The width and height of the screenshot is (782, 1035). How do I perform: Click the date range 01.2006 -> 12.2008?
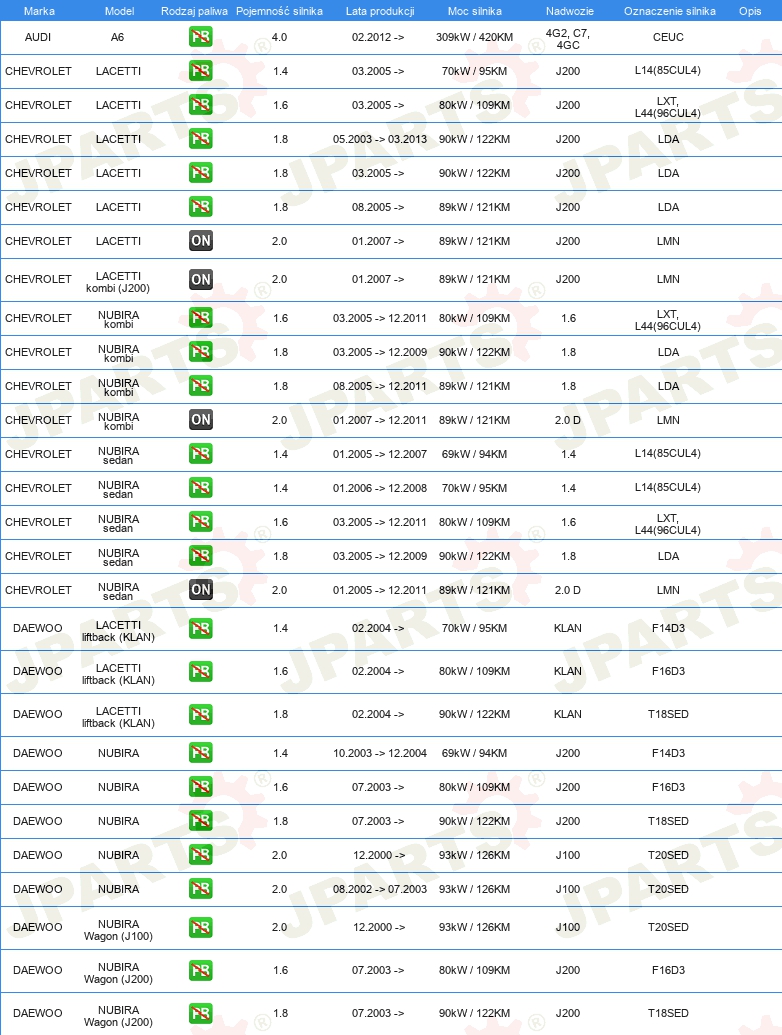(x=380, y=488)
